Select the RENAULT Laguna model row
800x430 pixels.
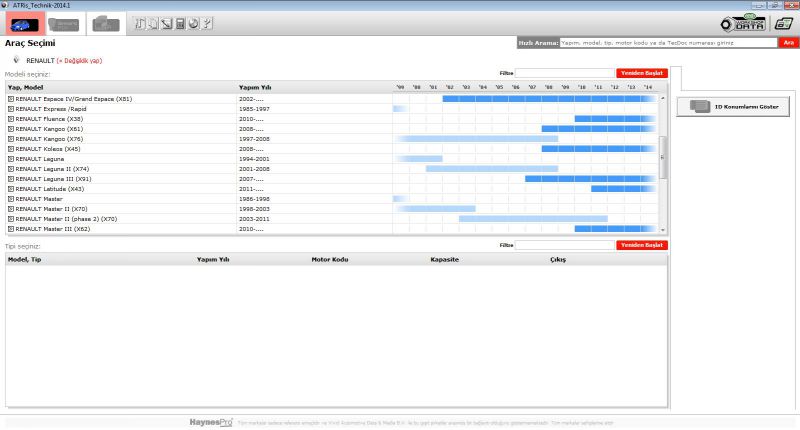click(332, 159)
